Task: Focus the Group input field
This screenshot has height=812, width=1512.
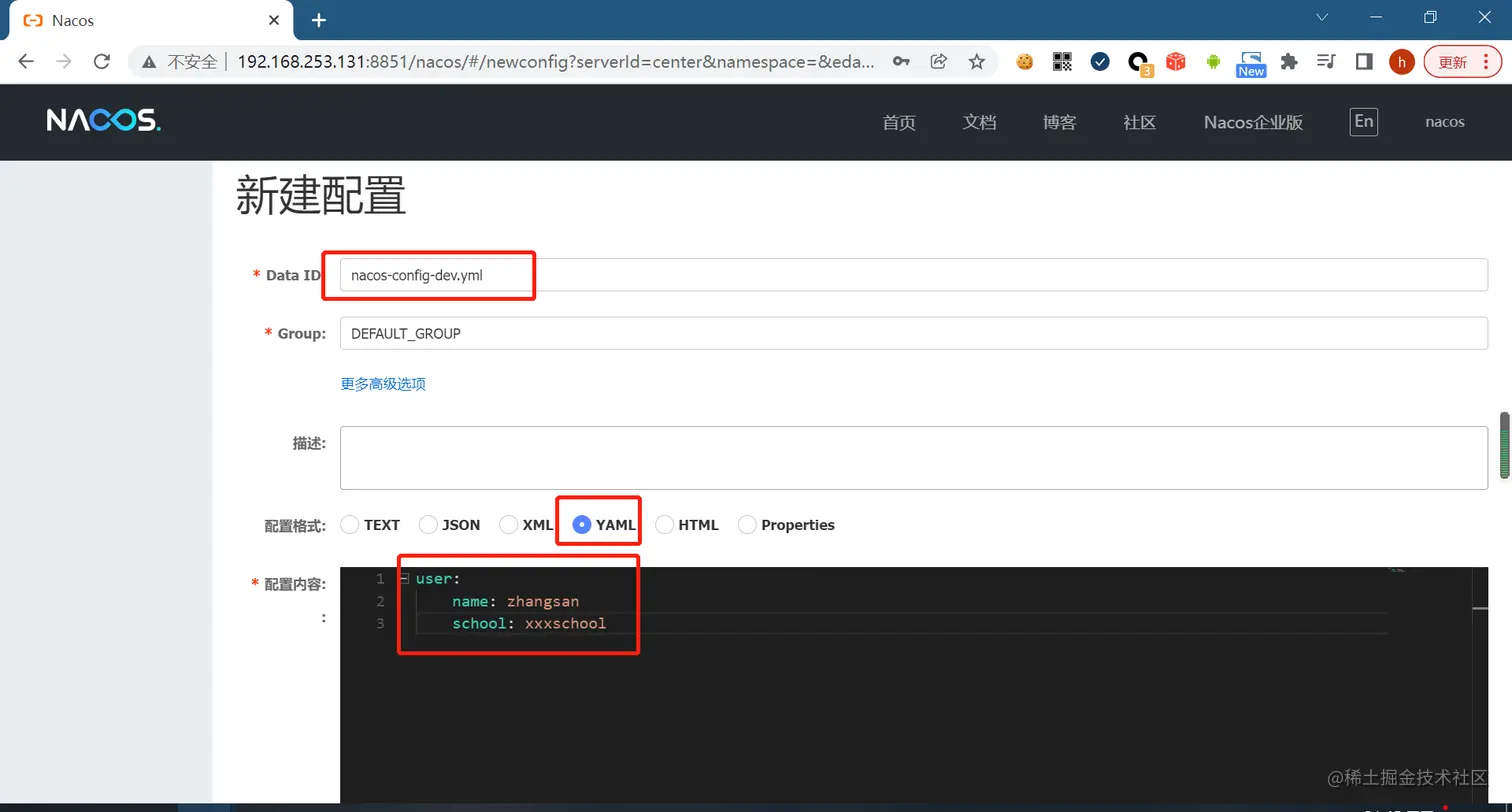Action: coord(913,333)
